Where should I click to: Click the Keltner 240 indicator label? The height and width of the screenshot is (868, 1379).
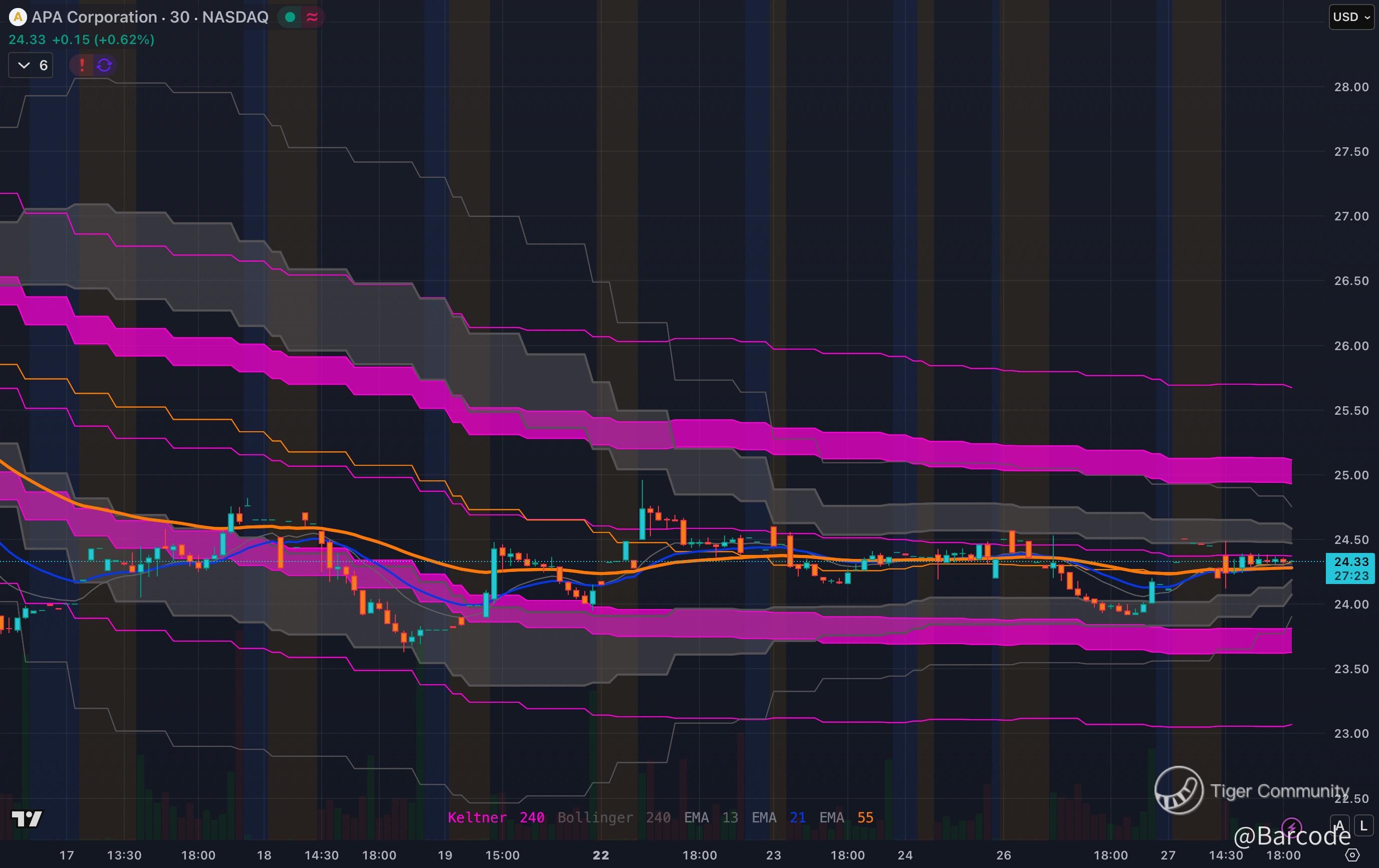pos(496,817)
